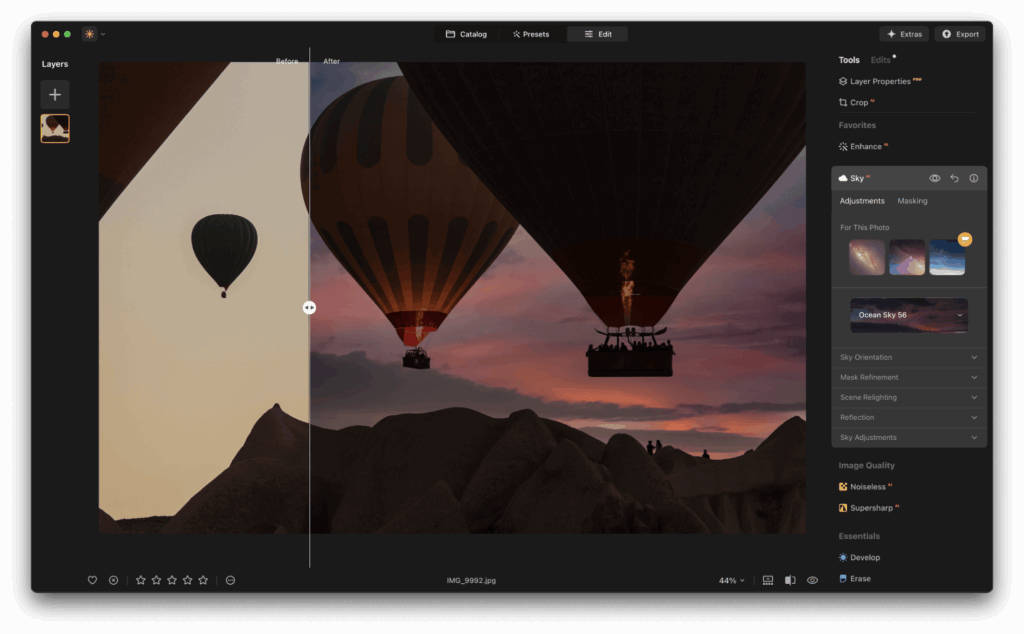Image resolution: width=1024 pixels, height=634 pixels.
Task: Select the Erase tool
Action: click(859, 578)
